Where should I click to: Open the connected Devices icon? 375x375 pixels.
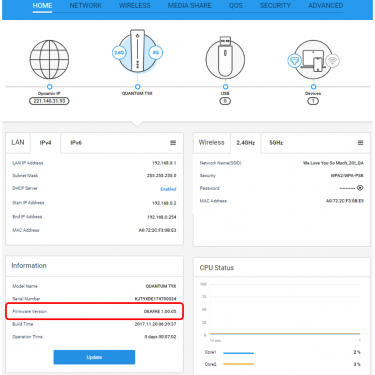(313, 60)
